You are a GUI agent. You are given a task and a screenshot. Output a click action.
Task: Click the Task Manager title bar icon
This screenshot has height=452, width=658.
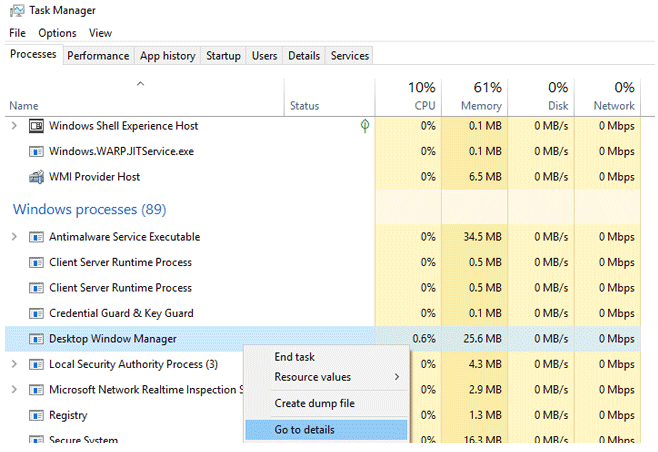[x=17, y=10]
